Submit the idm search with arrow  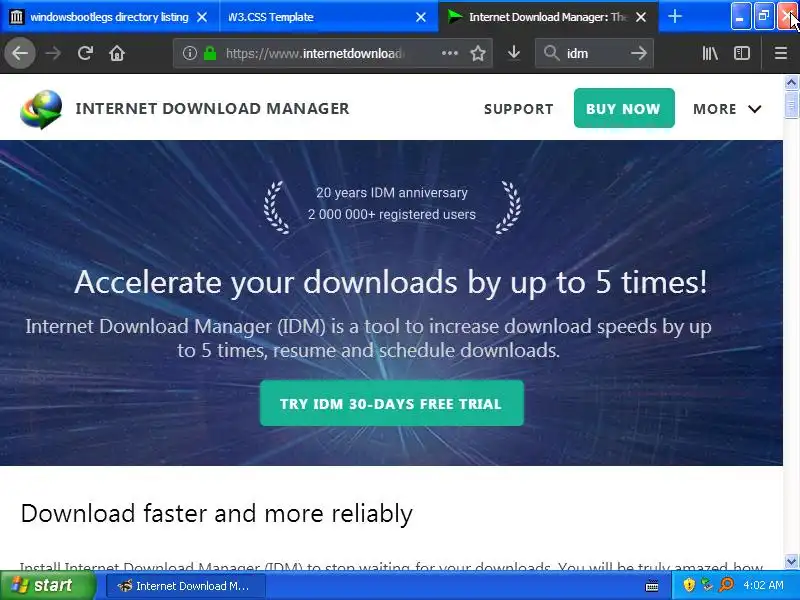click(x=639, y=53)
